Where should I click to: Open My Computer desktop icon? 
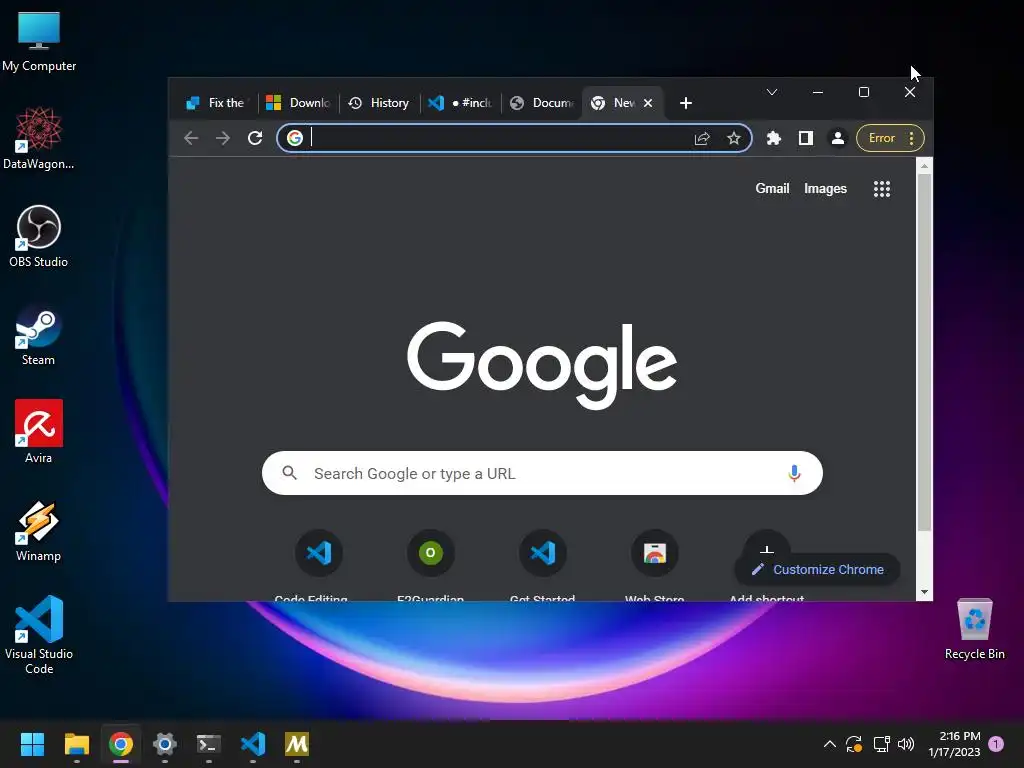tap(39, 42)
